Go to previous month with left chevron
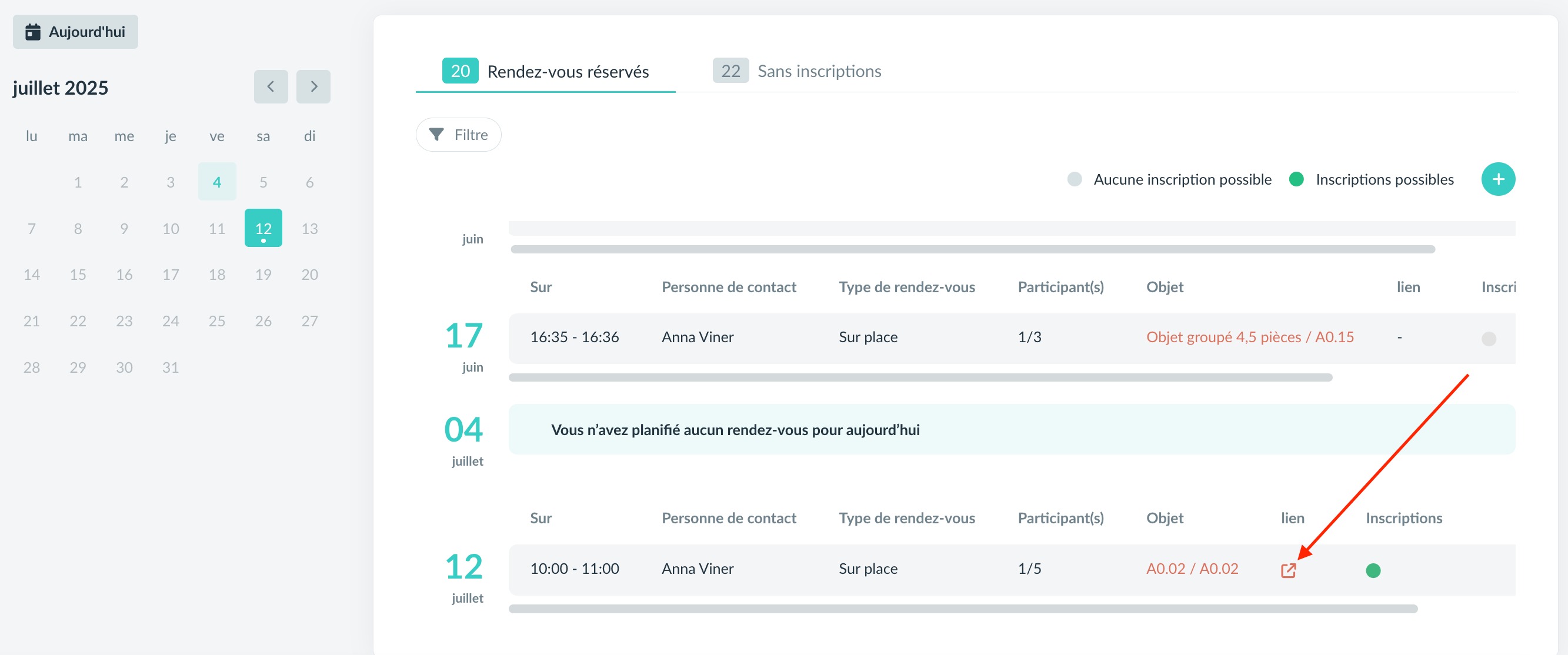 [x=271, y=86]
